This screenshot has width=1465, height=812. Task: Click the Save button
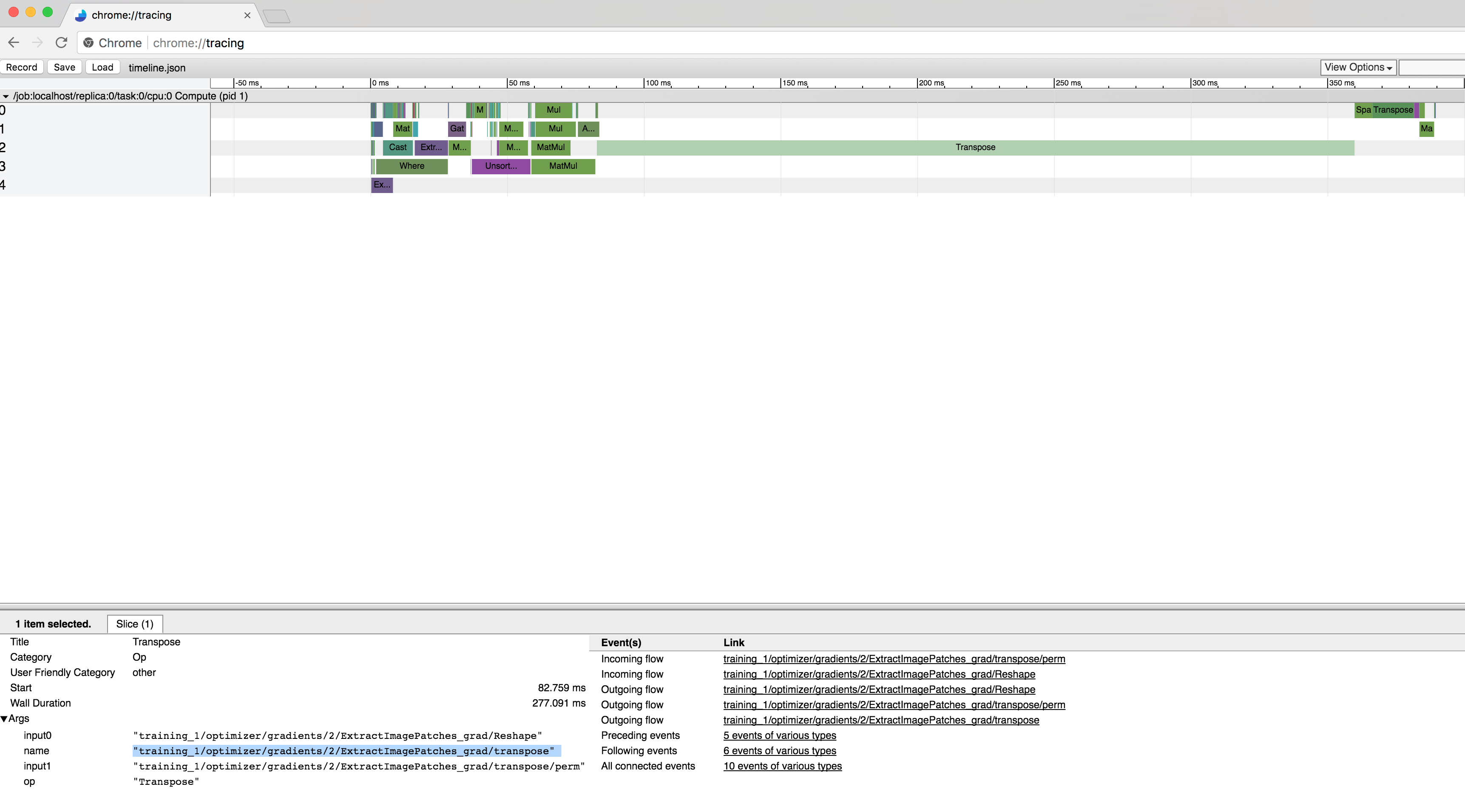(64, 67)
